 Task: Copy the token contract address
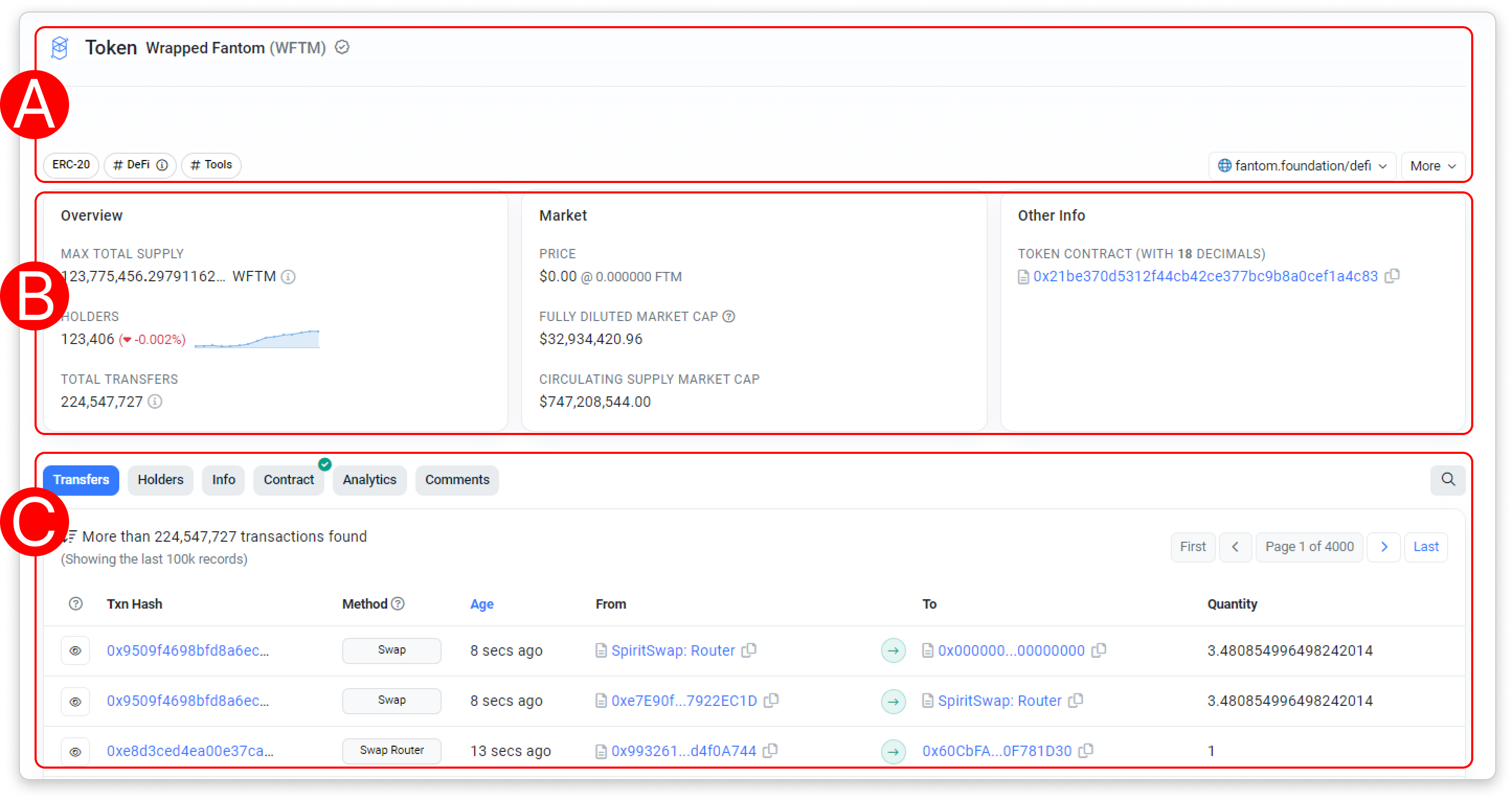click(x=1392, y=276)
